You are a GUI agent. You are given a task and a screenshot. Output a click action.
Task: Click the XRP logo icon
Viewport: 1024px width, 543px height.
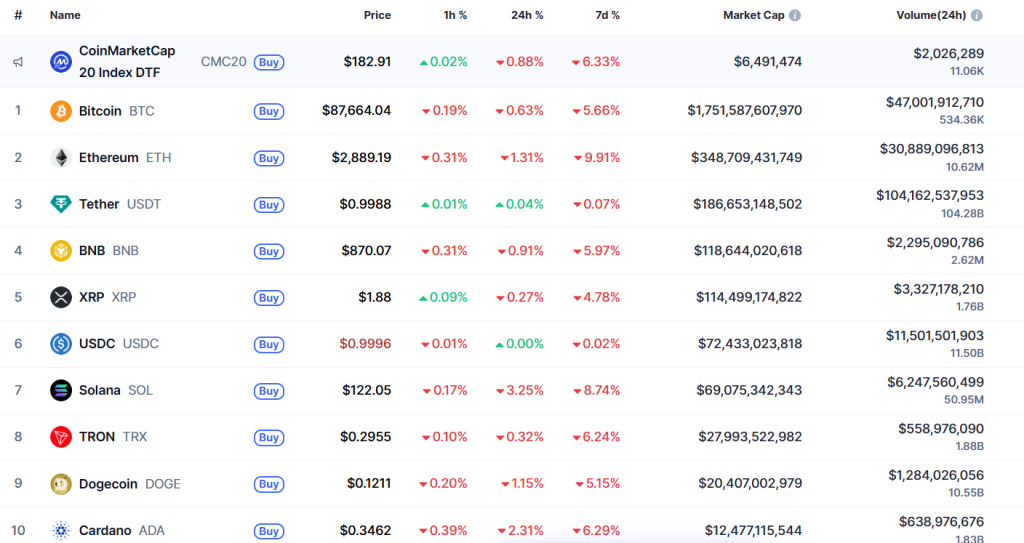coord(61,297)
